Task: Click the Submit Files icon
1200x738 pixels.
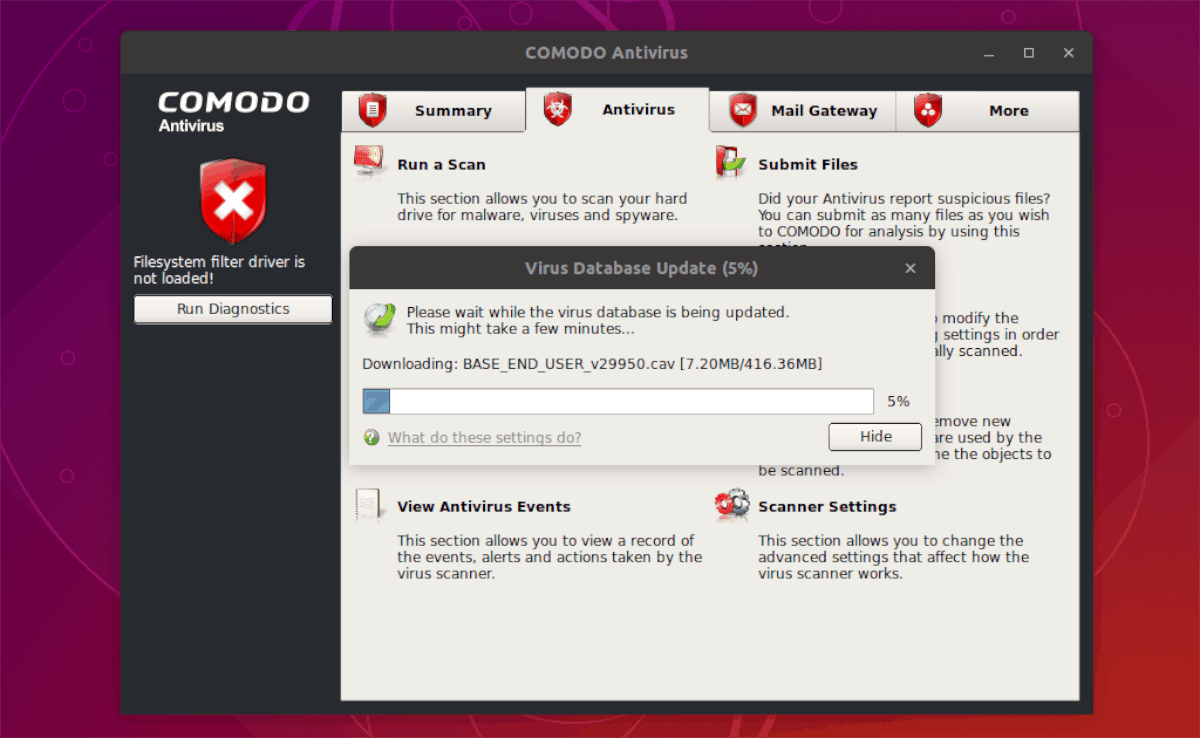Action: [x=729, y=162]
